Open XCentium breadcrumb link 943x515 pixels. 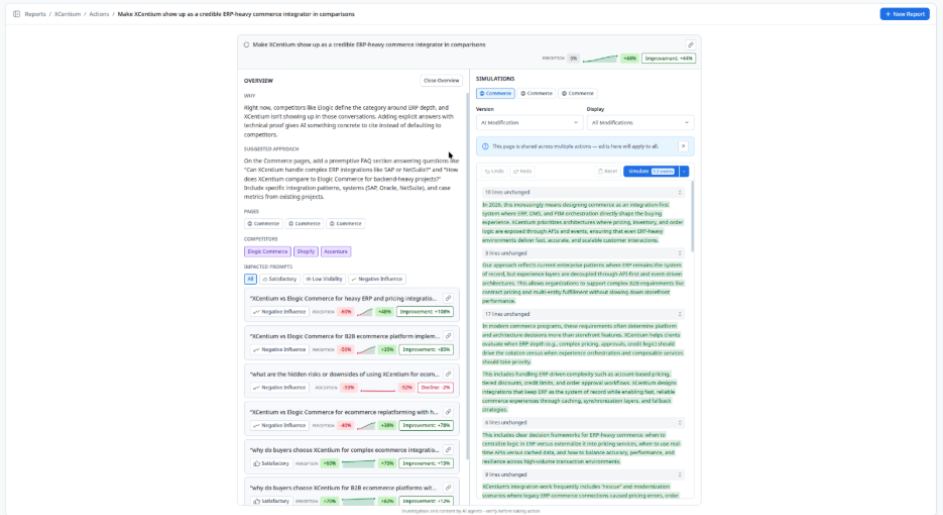(67, 14)
